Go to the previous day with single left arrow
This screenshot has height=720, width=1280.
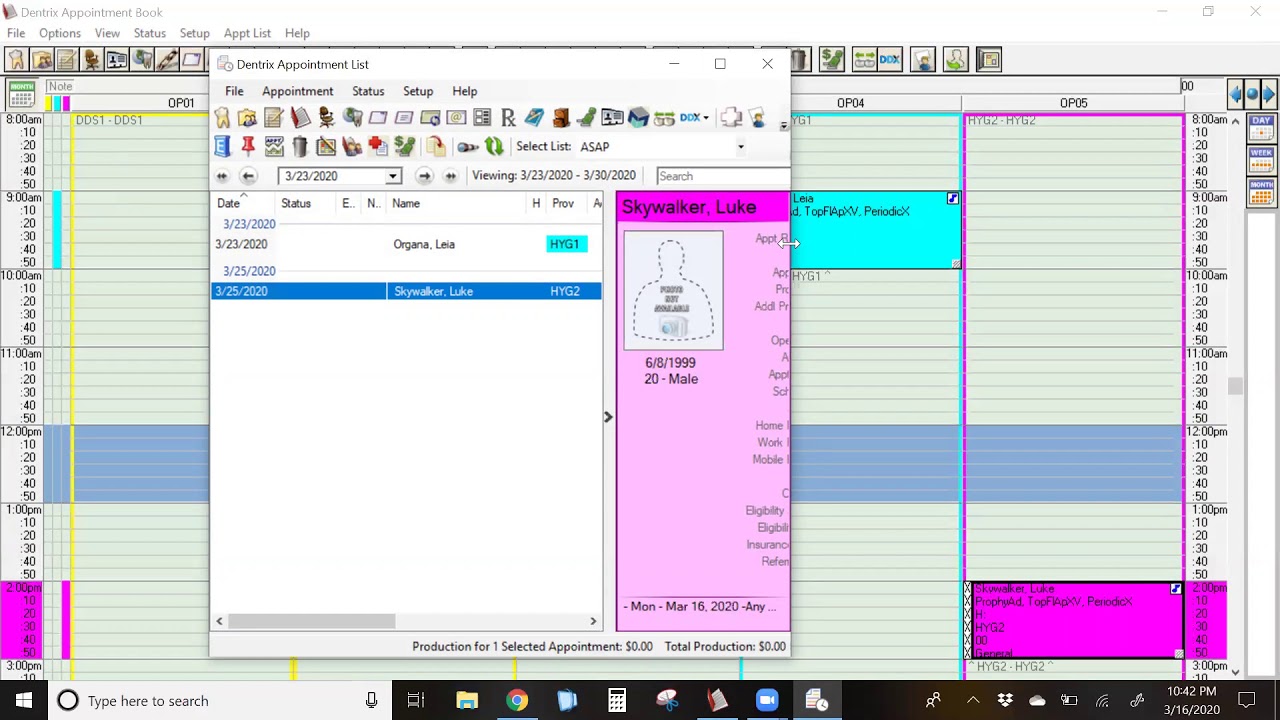249,176
